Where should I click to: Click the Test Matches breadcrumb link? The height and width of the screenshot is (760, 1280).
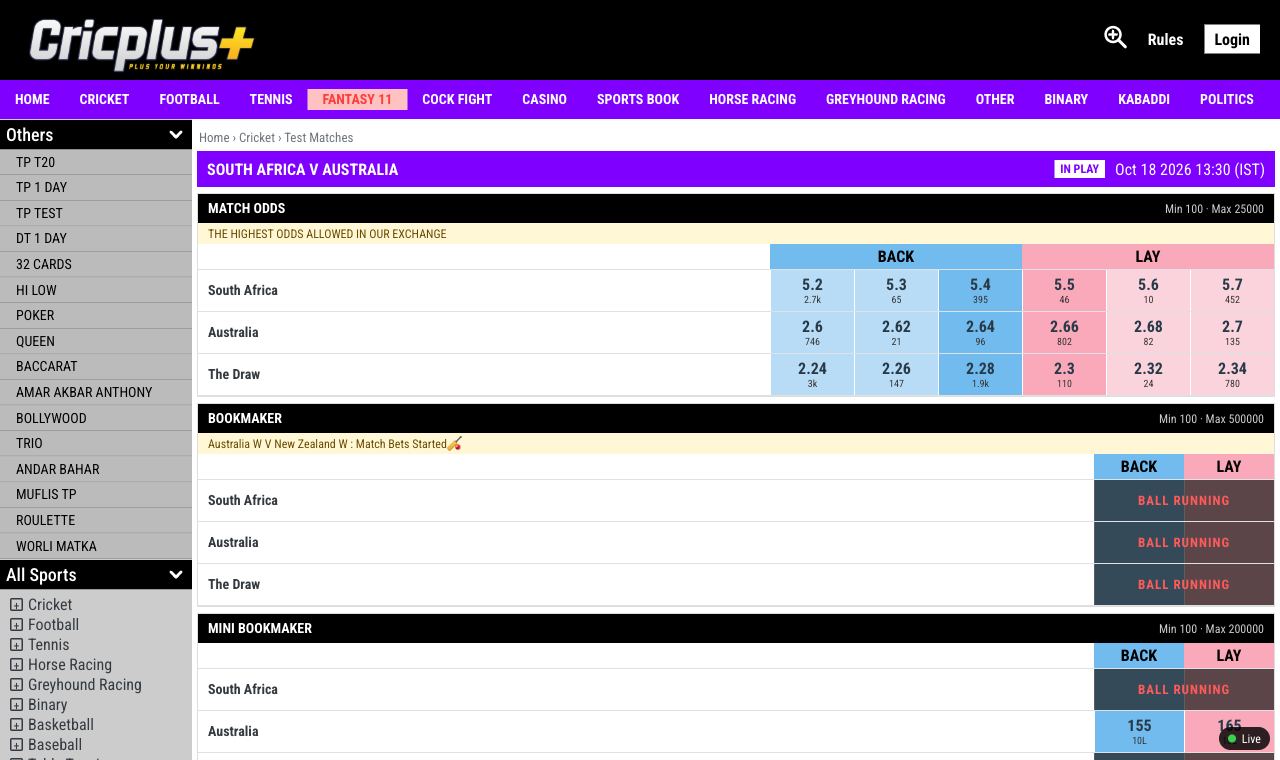click(318, 137)
